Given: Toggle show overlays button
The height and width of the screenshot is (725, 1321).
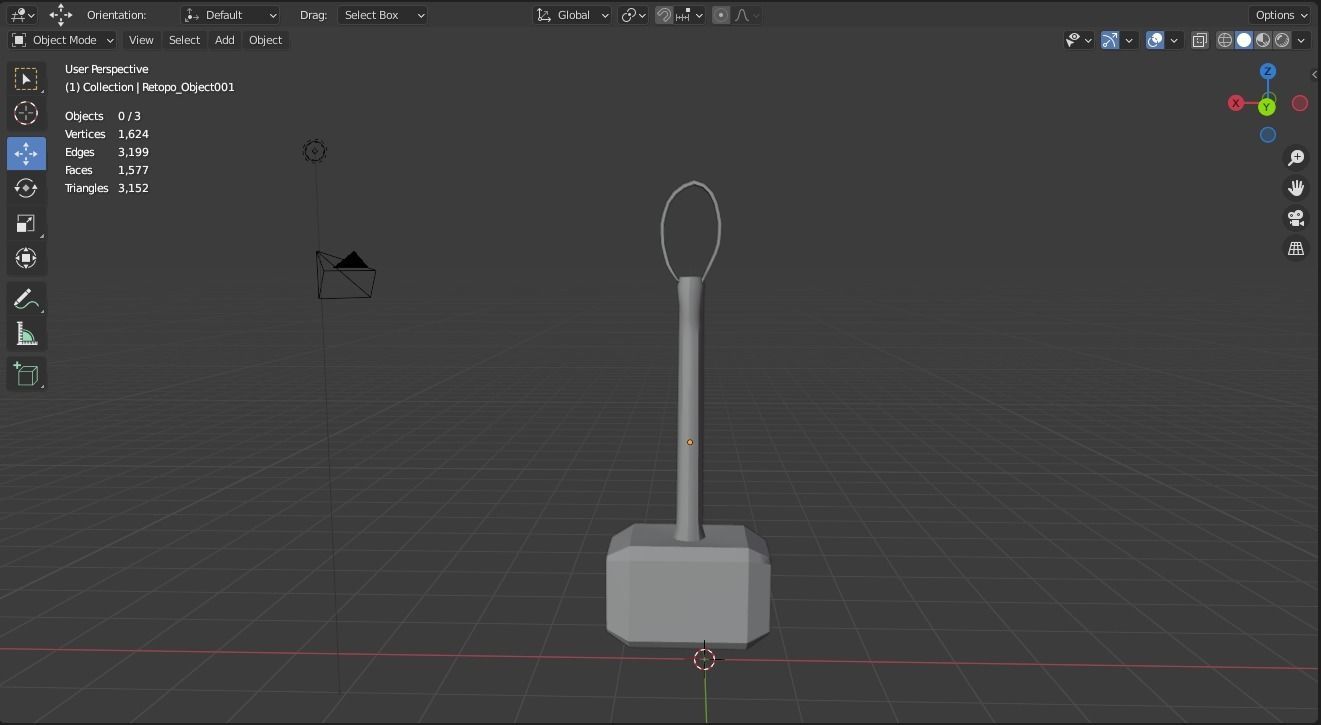Looking at the screenshot, I should [x=1155, y=40].
